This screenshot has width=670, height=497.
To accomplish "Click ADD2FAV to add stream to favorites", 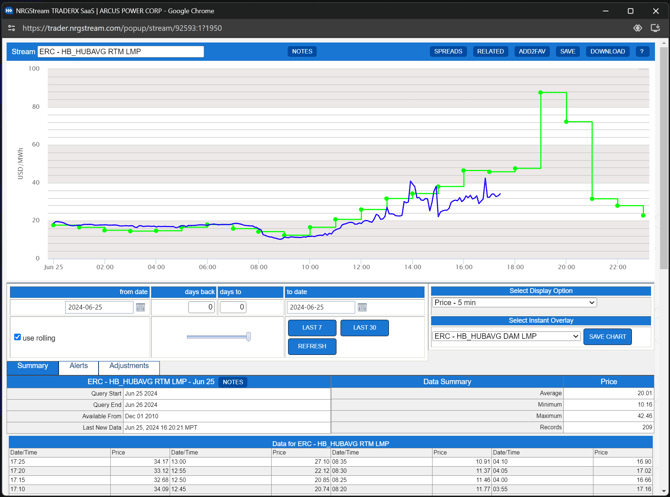I will 532,51.
